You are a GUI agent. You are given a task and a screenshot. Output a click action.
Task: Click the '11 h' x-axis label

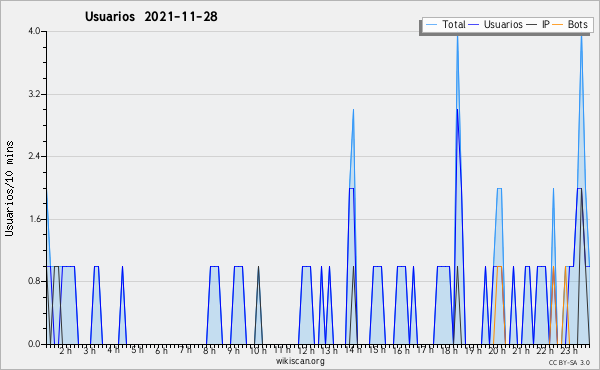tap(282, 350)
